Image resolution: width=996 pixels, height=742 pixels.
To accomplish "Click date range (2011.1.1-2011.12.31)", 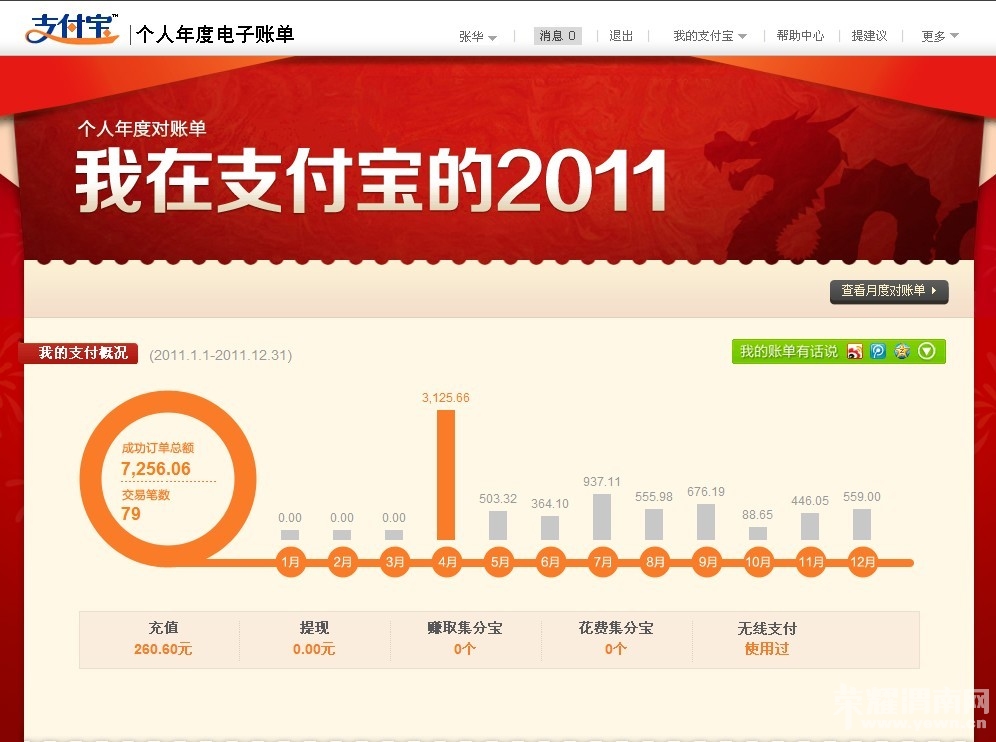I will [220, 355].
